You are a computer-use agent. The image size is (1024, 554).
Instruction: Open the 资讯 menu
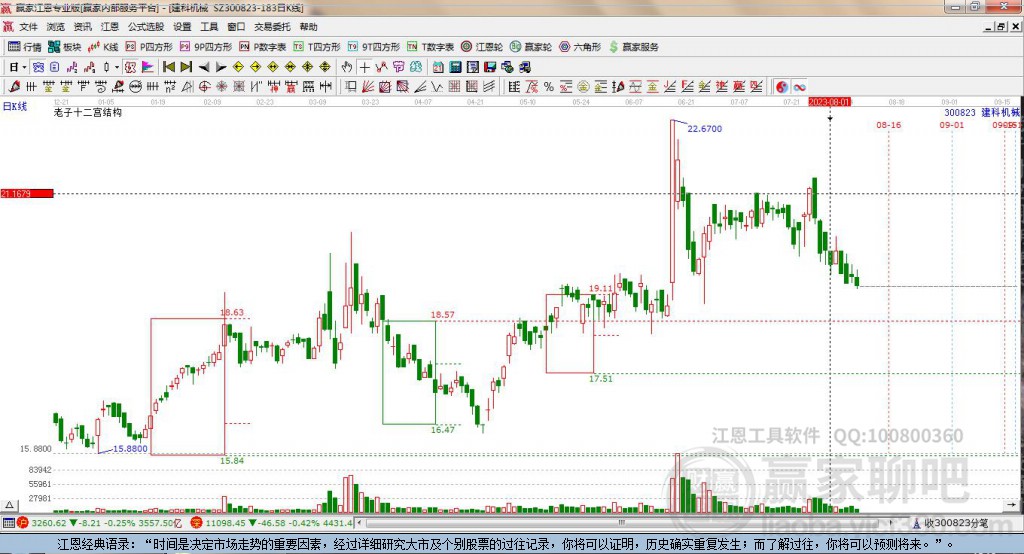point(82,27)
